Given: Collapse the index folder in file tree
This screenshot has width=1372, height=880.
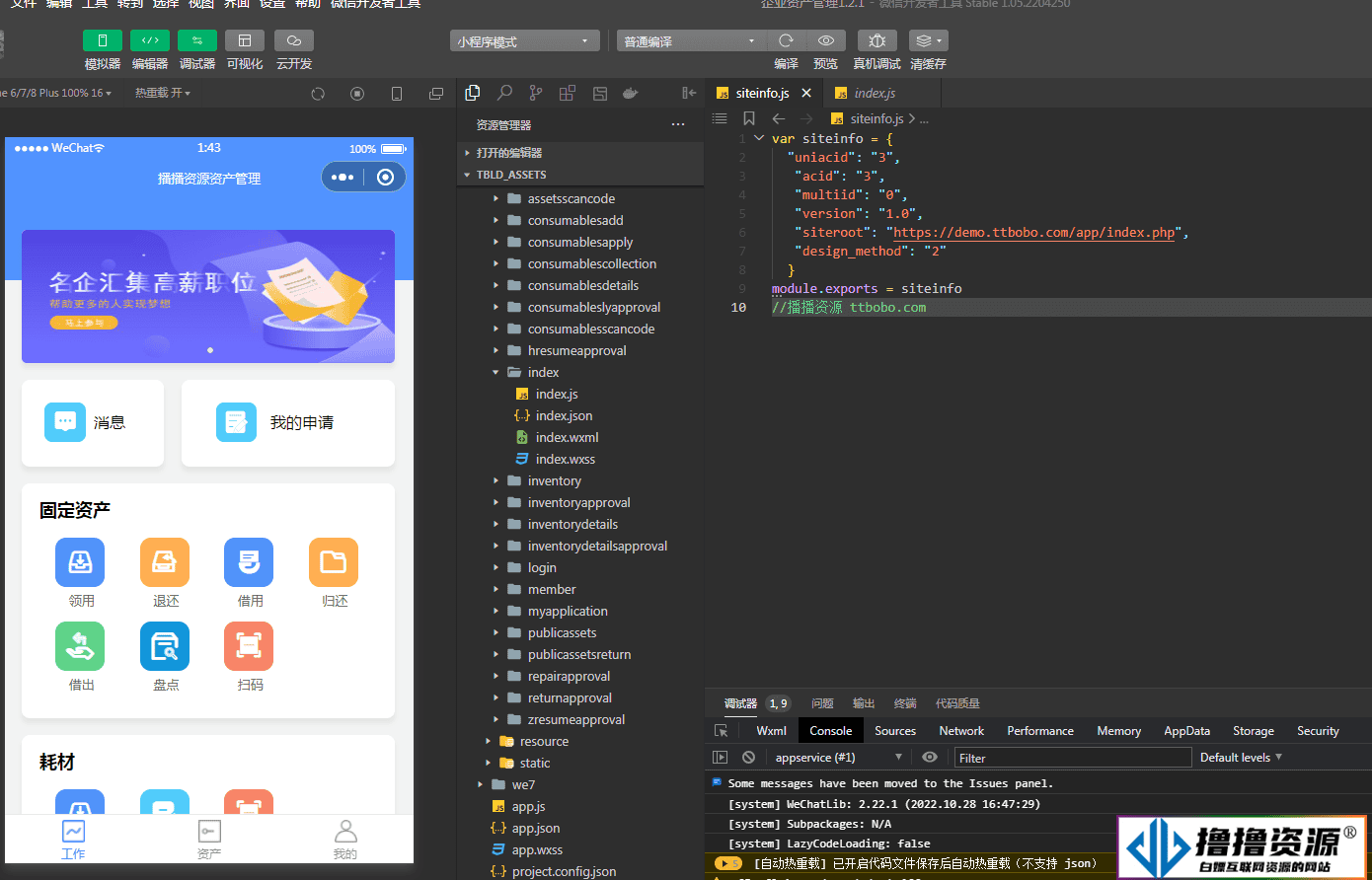Looking at the screenshot, I should [x=581, y=373].
